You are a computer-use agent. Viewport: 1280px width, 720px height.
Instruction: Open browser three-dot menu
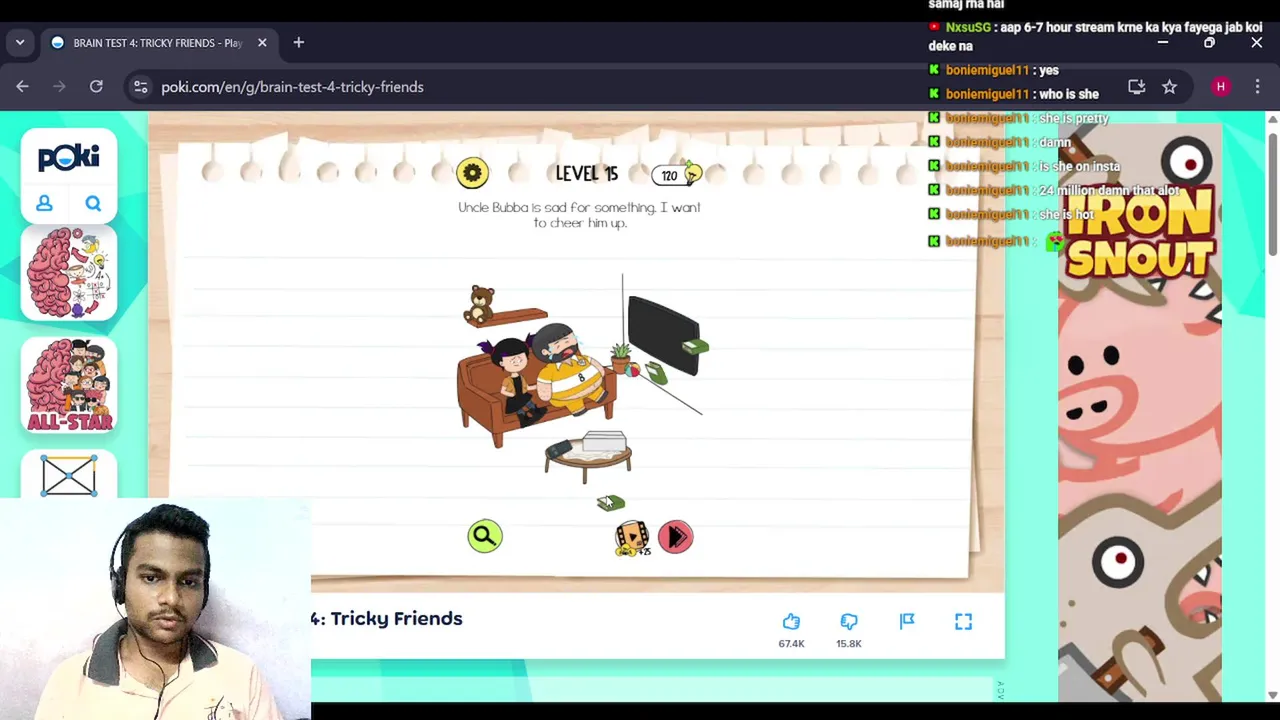point(1257,87)
